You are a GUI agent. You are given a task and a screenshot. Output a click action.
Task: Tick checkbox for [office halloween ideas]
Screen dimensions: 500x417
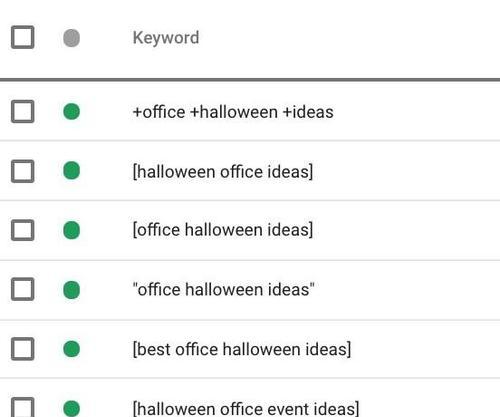(23, 230)
